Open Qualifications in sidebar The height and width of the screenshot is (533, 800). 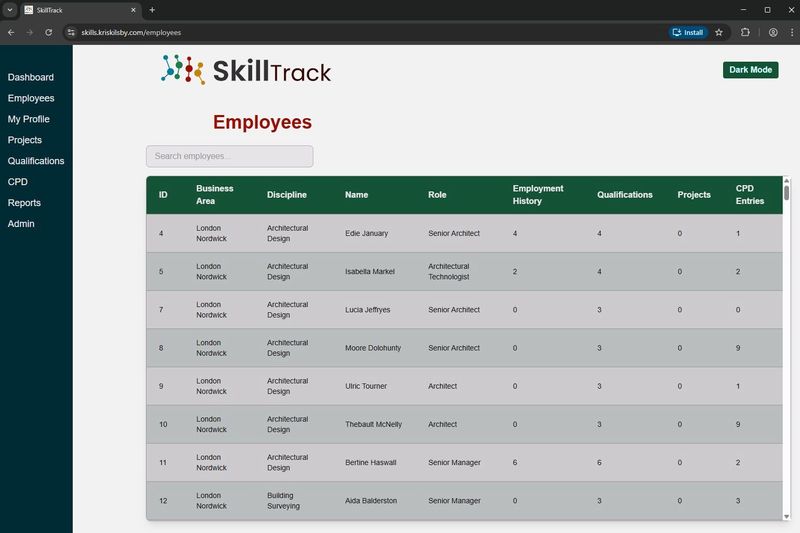[36, 161]
